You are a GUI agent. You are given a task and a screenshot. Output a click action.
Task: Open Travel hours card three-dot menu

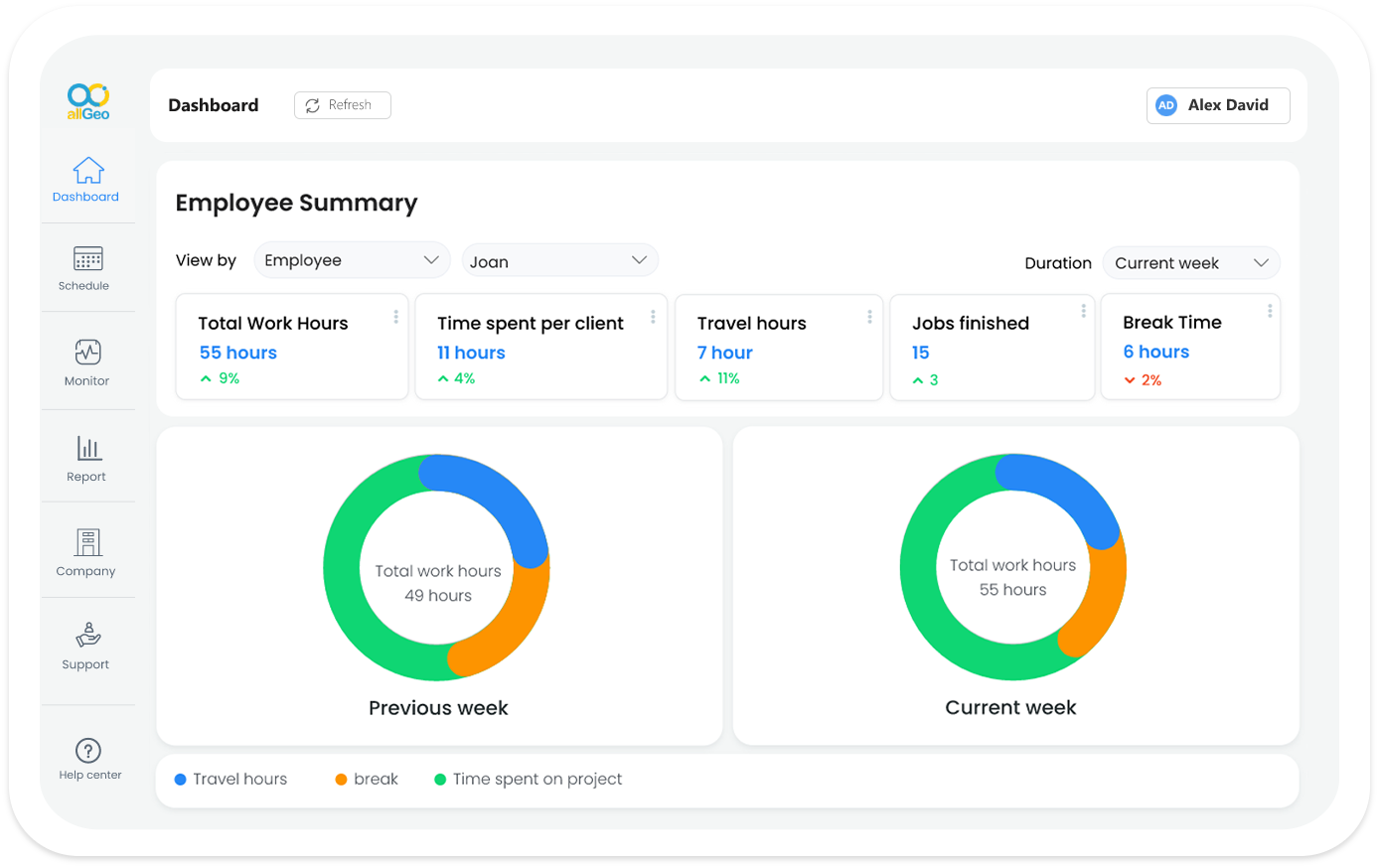click(x=869, y=317)
